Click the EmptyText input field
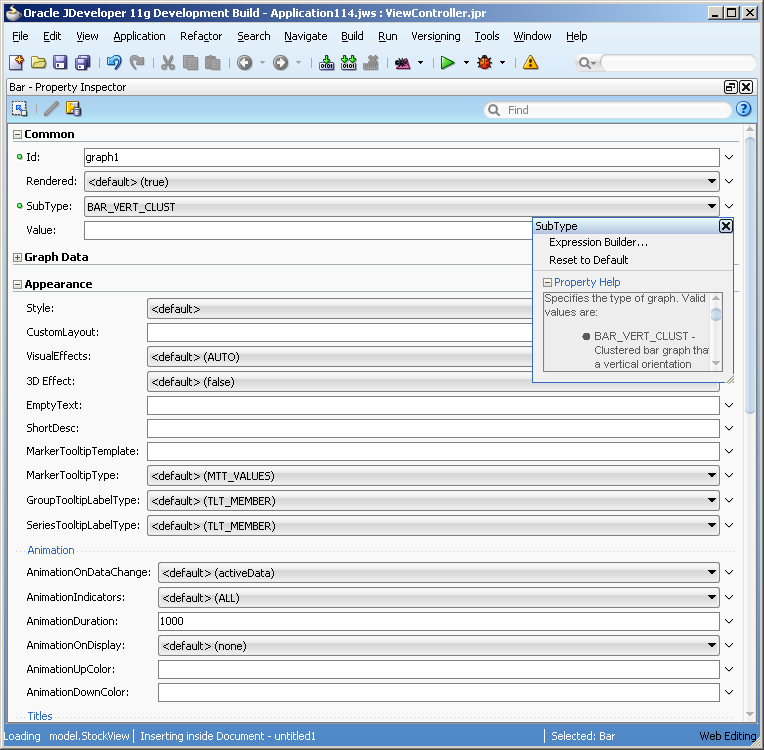Image resolution: width=764 pixels, height=750 pixels. tap(433, 405)
